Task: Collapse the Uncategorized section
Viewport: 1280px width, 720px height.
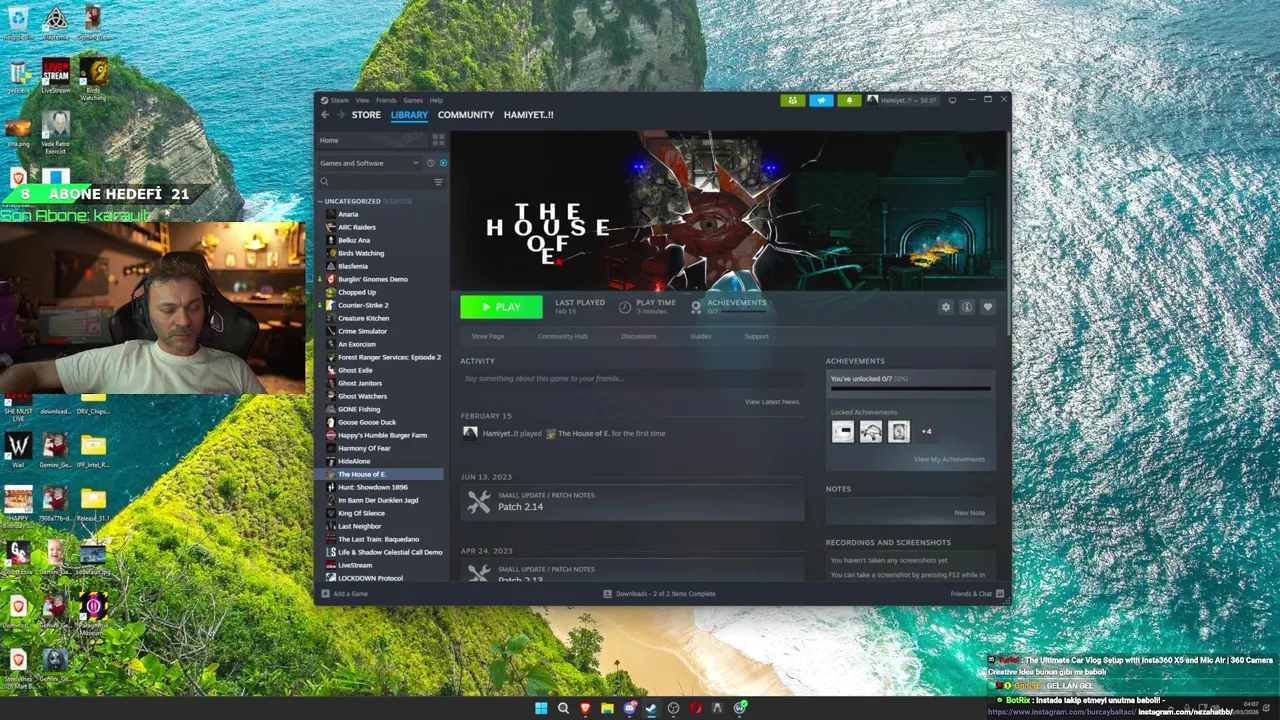Action: point(320,201)
